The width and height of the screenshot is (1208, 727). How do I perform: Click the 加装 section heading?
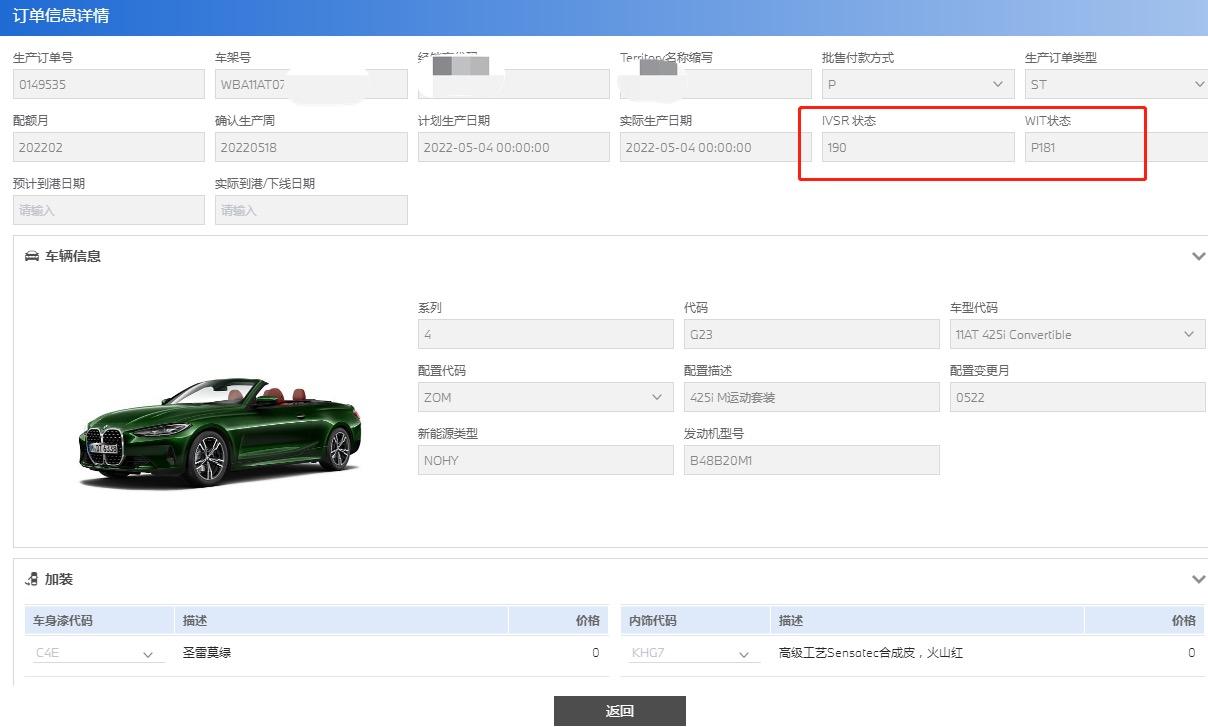coord(59,579)
